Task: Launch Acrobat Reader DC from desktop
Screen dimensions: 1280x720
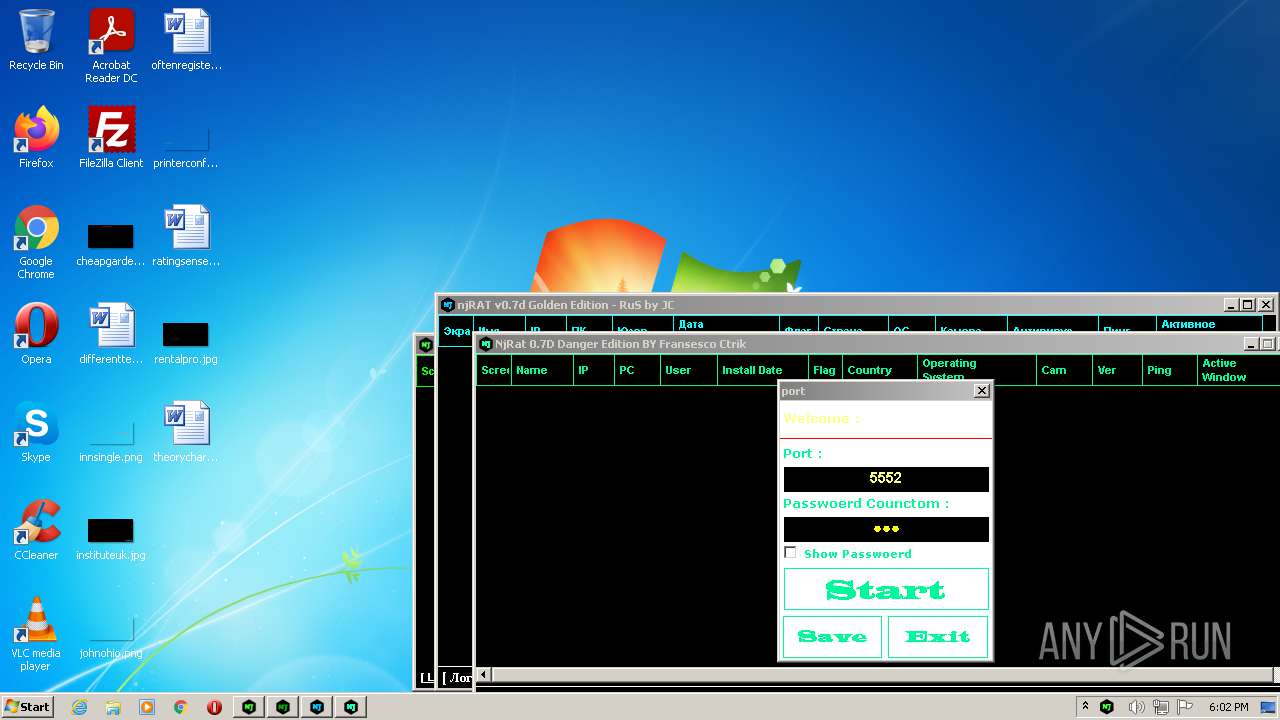Action: pyautogui.click(x=111, y=47)
